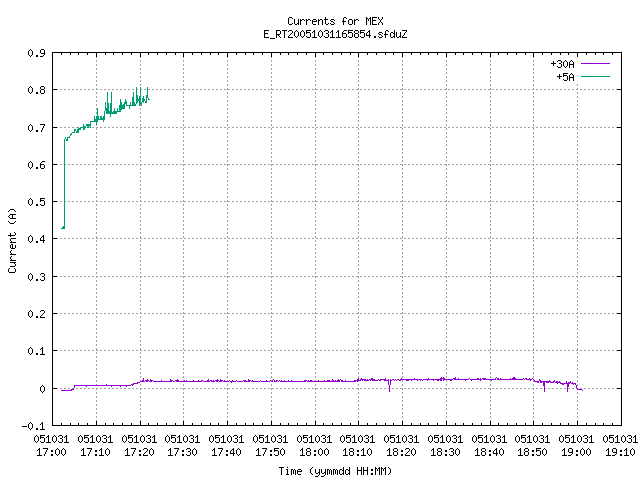Click the x-axis tick label 17:00
Image resolution: width=640 pixels, height=480 pixels.
51,452
